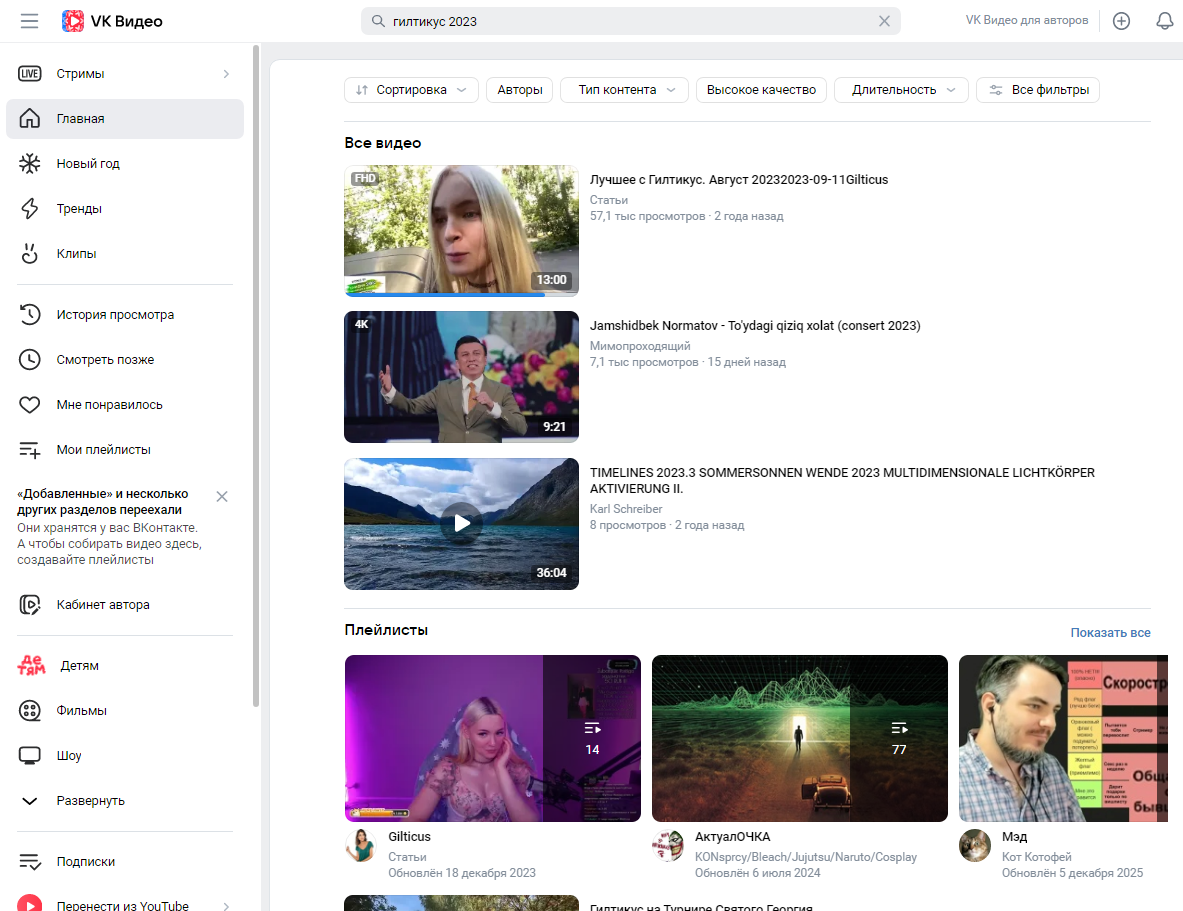Click the Кабинет автора icon
Viewport: 1183px width, 911px height.
[29, 605]
